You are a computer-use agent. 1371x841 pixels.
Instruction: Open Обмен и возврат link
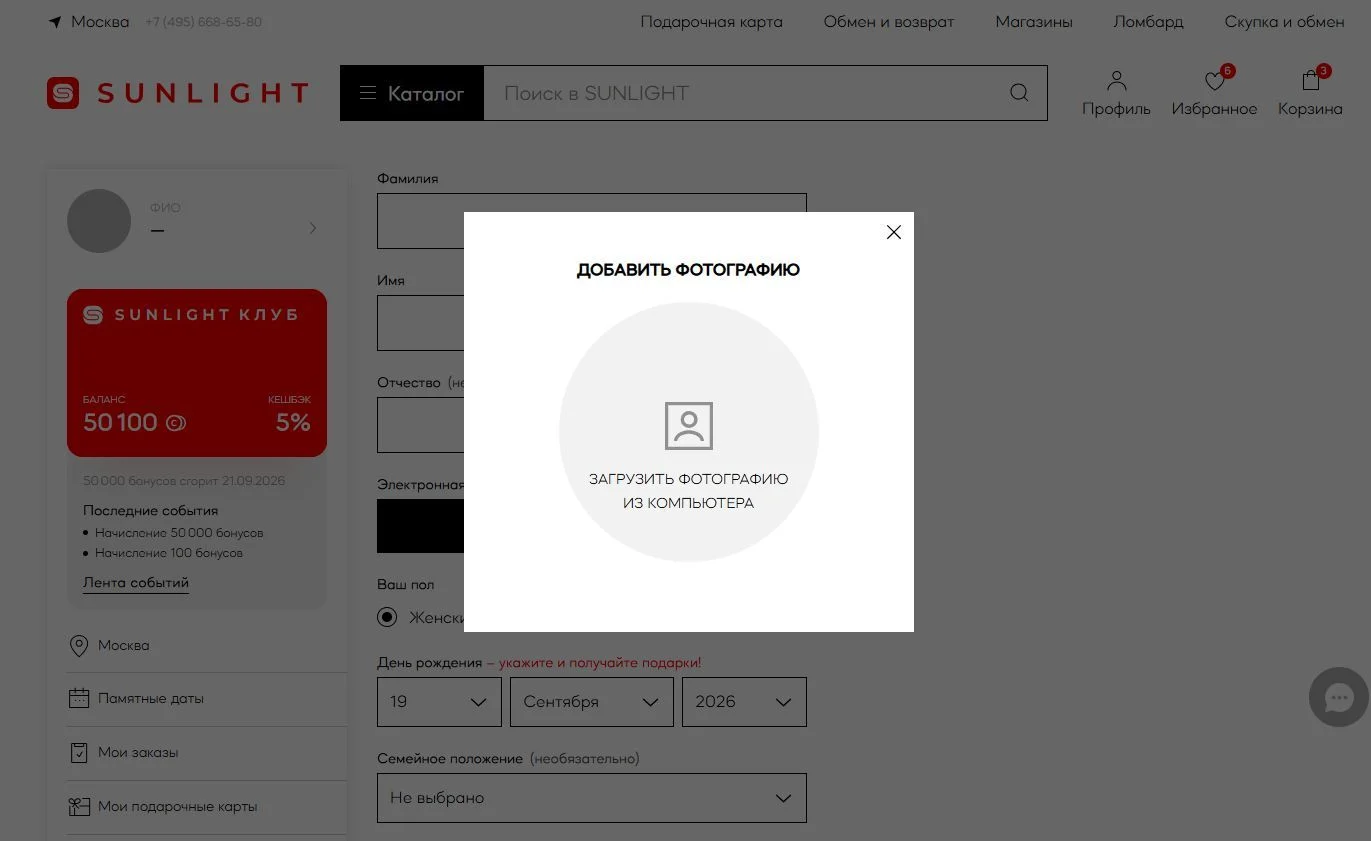pyautogui.click(x=889, y=22)
